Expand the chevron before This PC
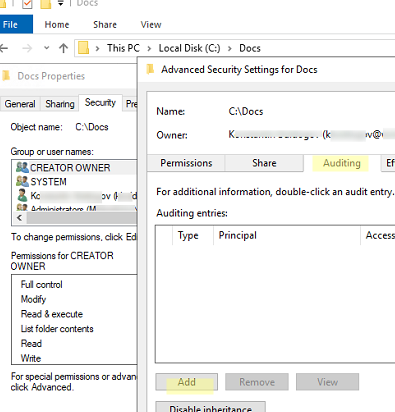 pos(97,49)
